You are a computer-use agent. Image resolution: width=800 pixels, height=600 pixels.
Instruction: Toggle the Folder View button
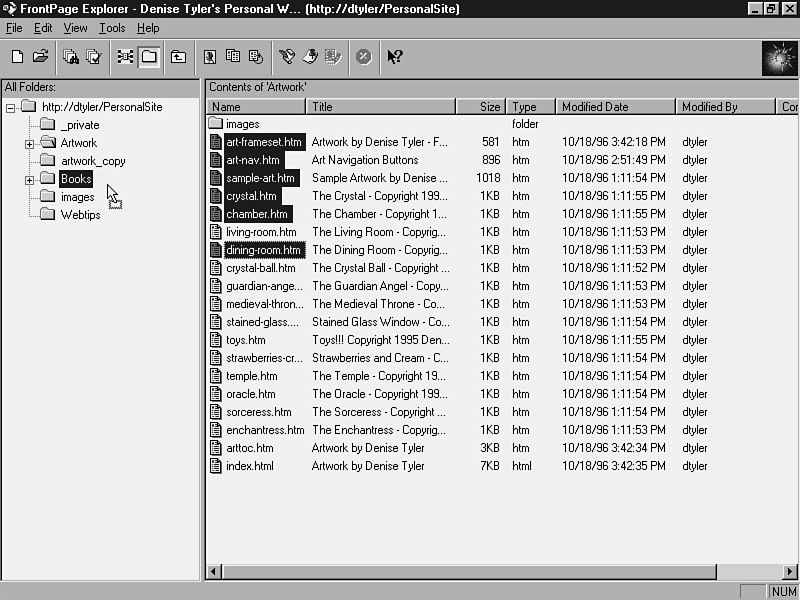click(149, 57)
